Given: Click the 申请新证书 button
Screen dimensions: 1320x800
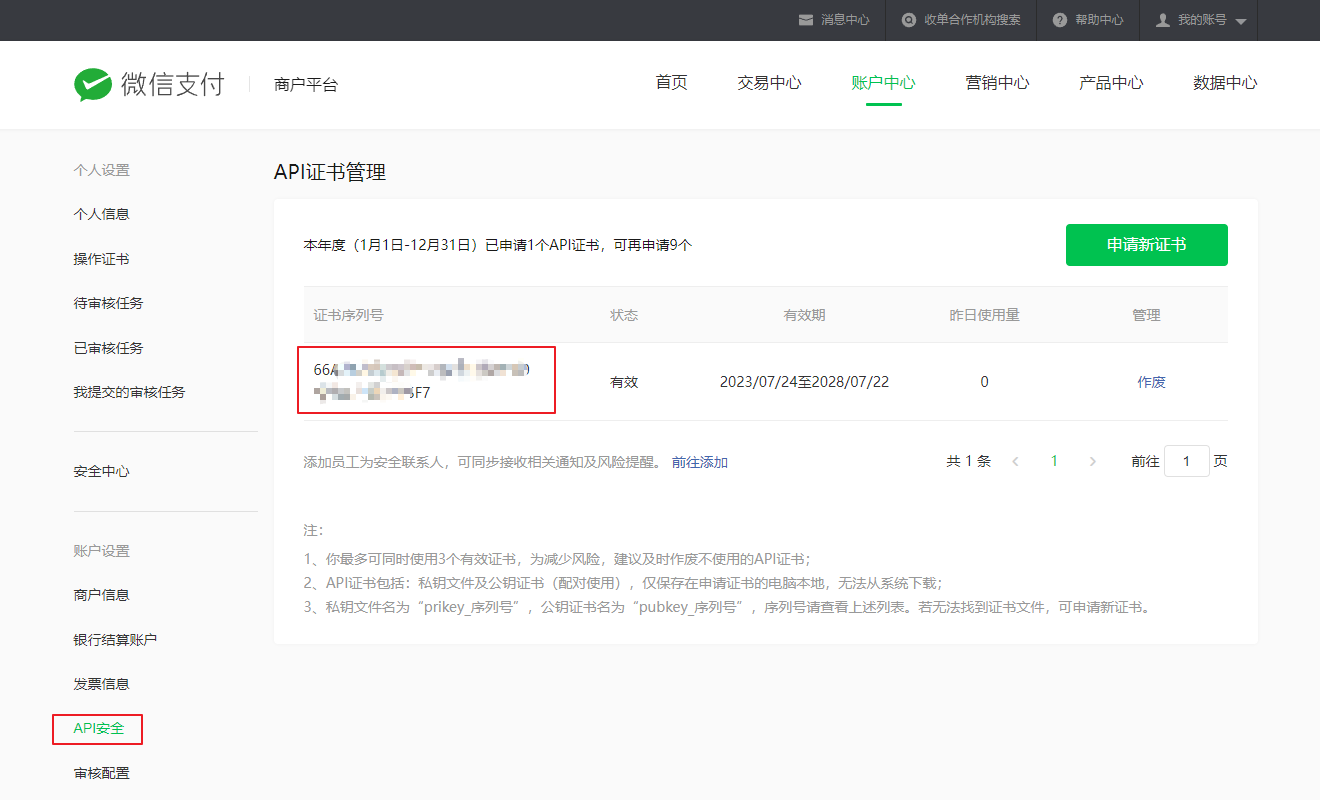Looking at the screenshot, I should [1146, 245].
